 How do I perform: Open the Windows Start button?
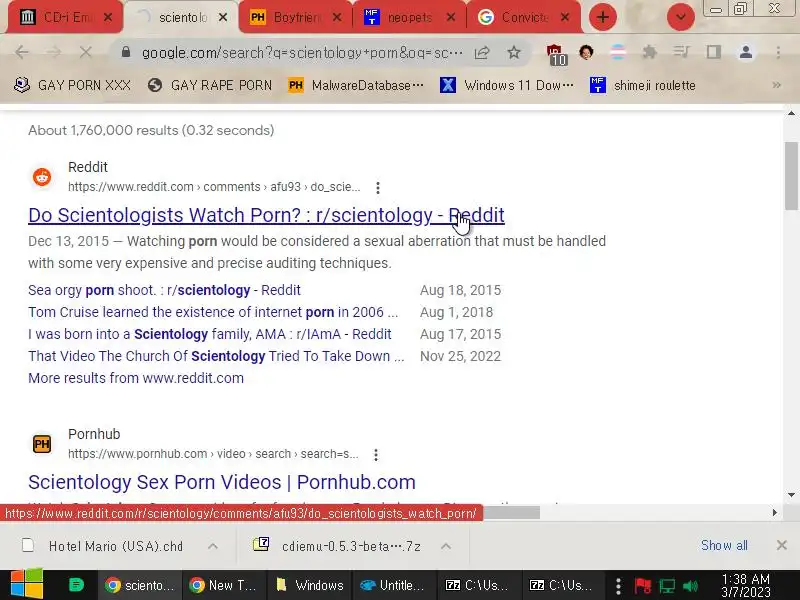pos(27,584)
